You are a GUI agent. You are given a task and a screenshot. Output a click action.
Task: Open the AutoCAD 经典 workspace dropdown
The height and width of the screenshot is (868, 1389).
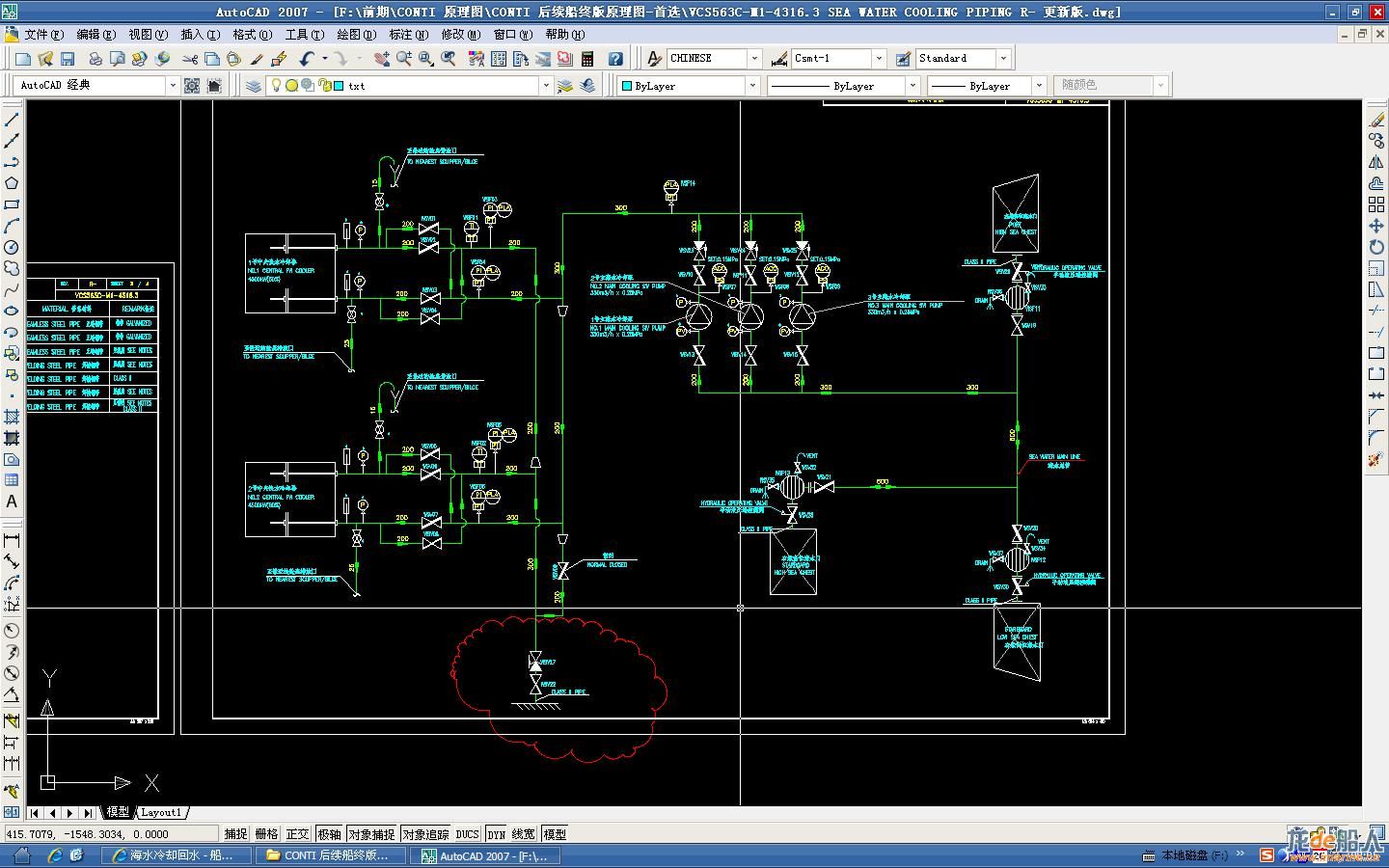[x=173, y=86]
